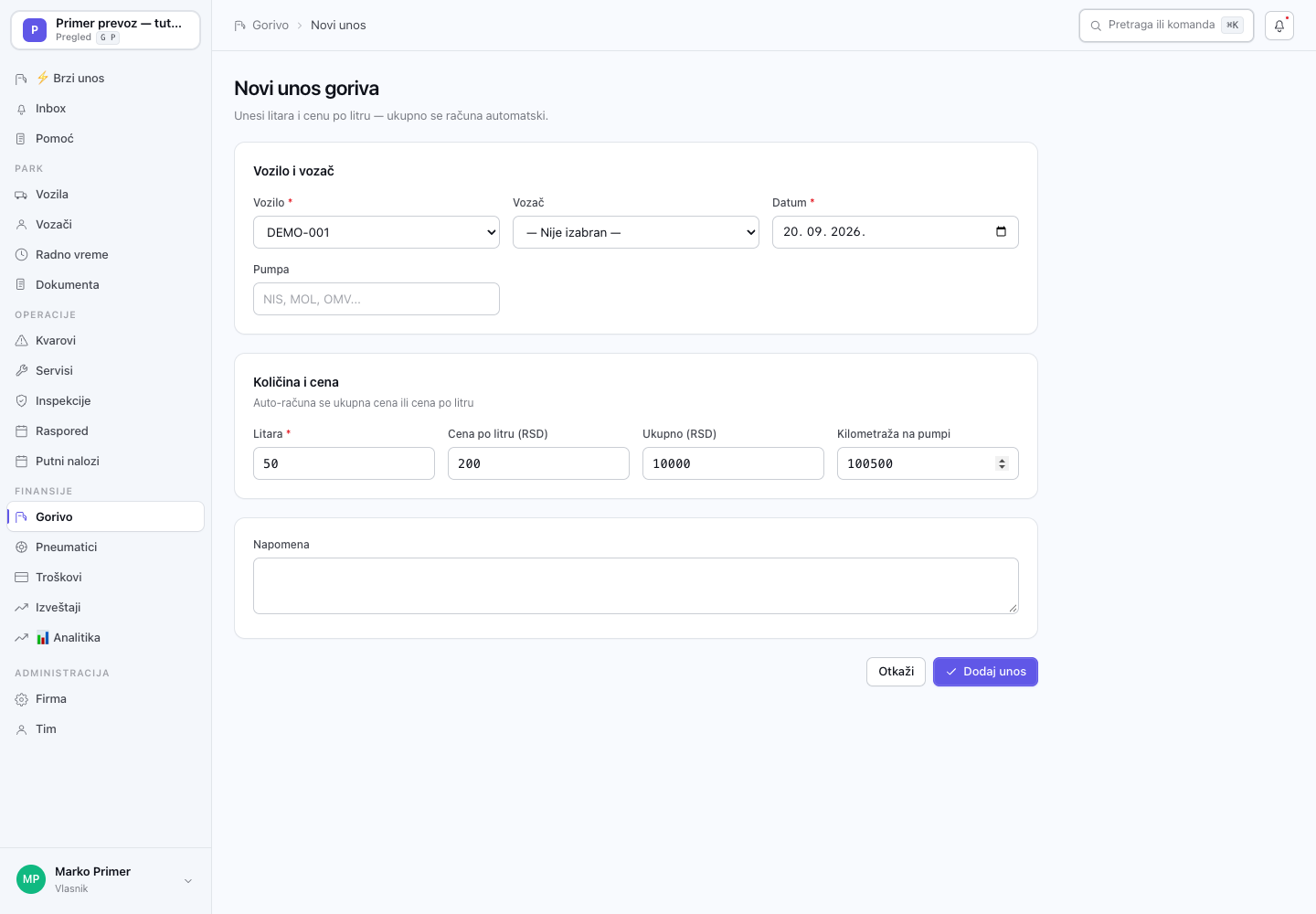Go to Putni nalozi section
The image size is (1316, 914).
(x=106, y=462)
